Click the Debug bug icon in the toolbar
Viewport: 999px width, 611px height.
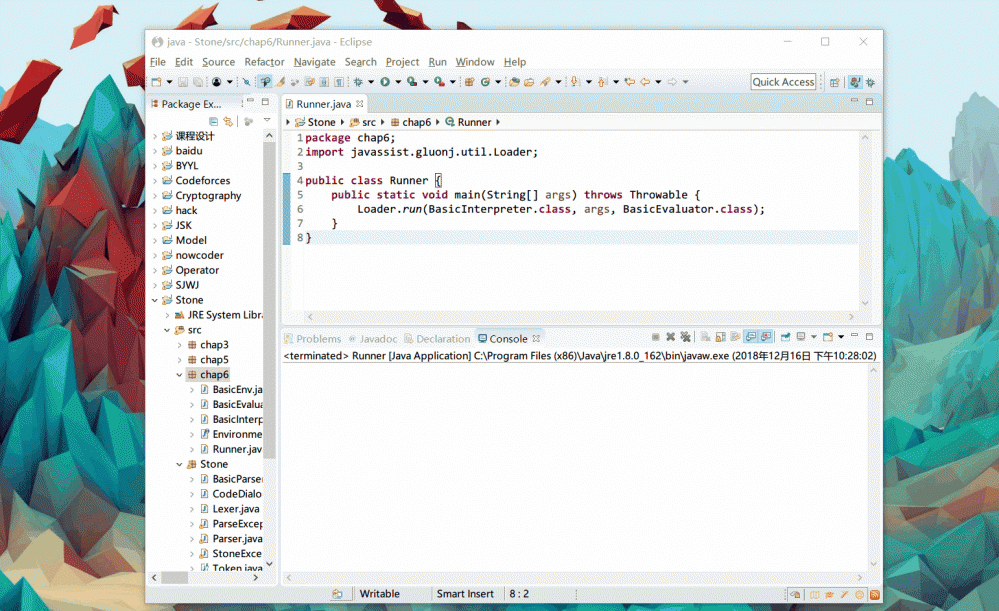358,82
